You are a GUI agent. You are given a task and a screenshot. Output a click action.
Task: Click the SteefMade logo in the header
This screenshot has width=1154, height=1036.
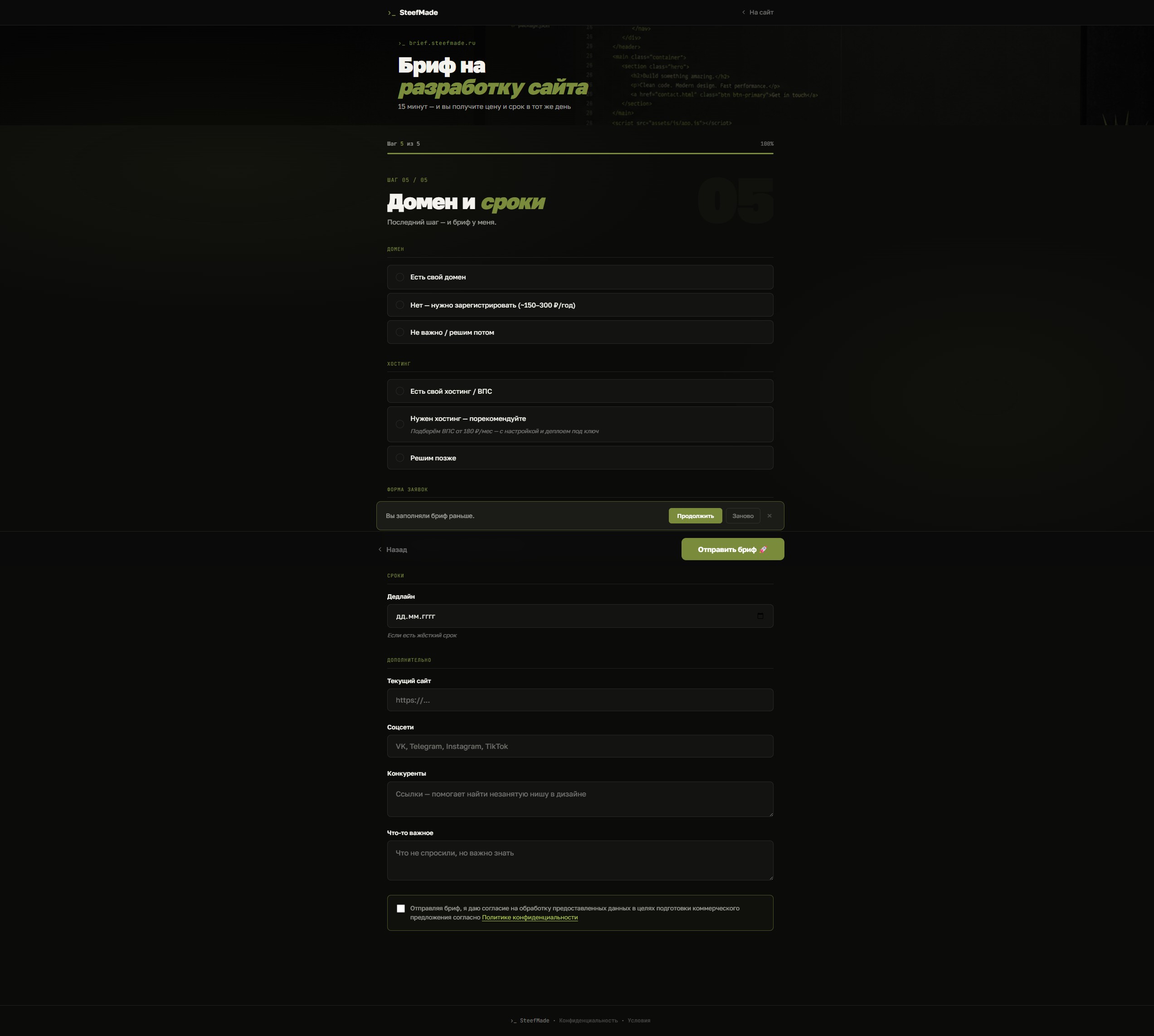pyautogui.click(x=413, y=13)
